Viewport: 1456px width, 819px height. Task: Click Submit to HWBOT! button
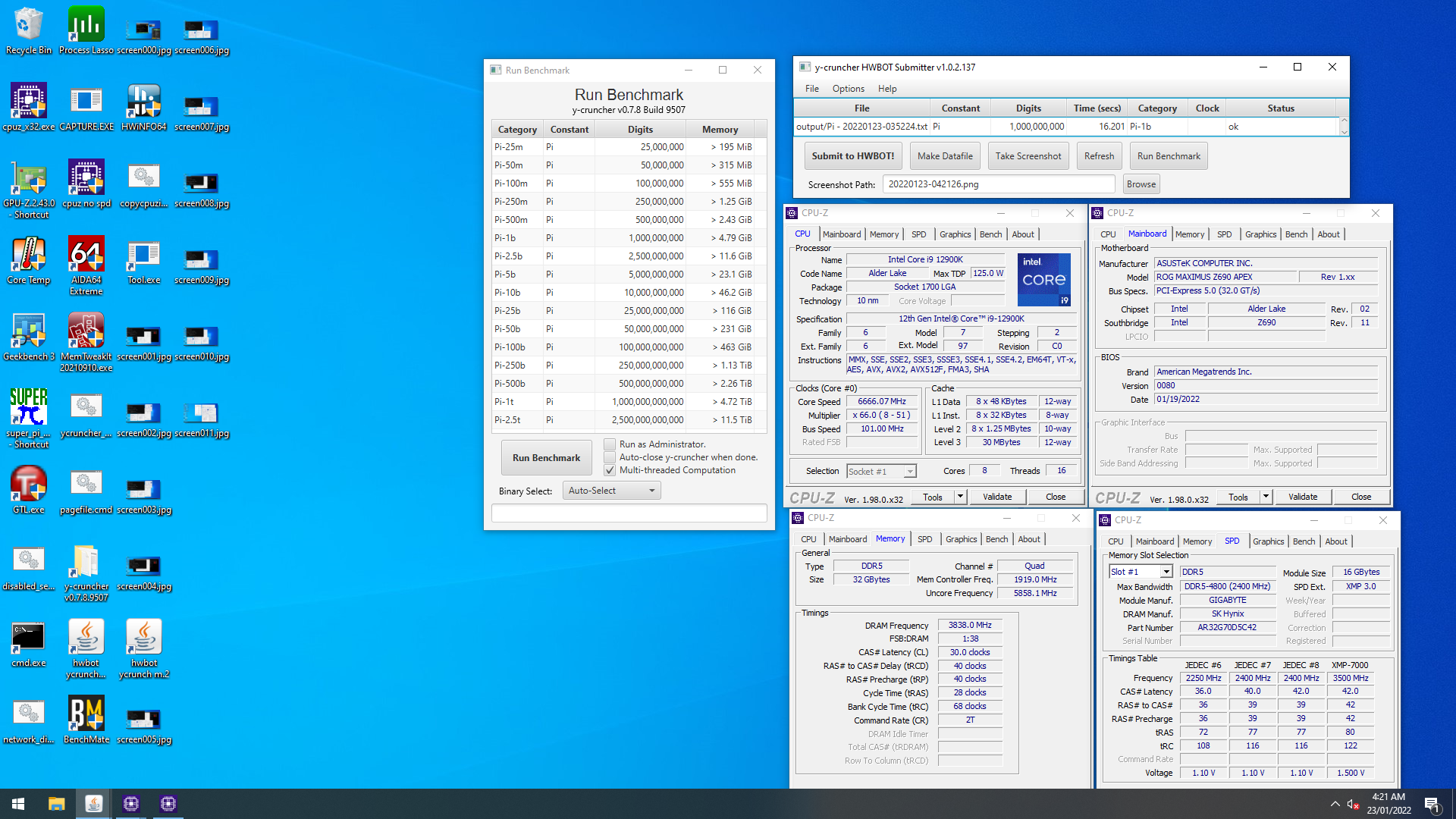[x=853, y=156]
